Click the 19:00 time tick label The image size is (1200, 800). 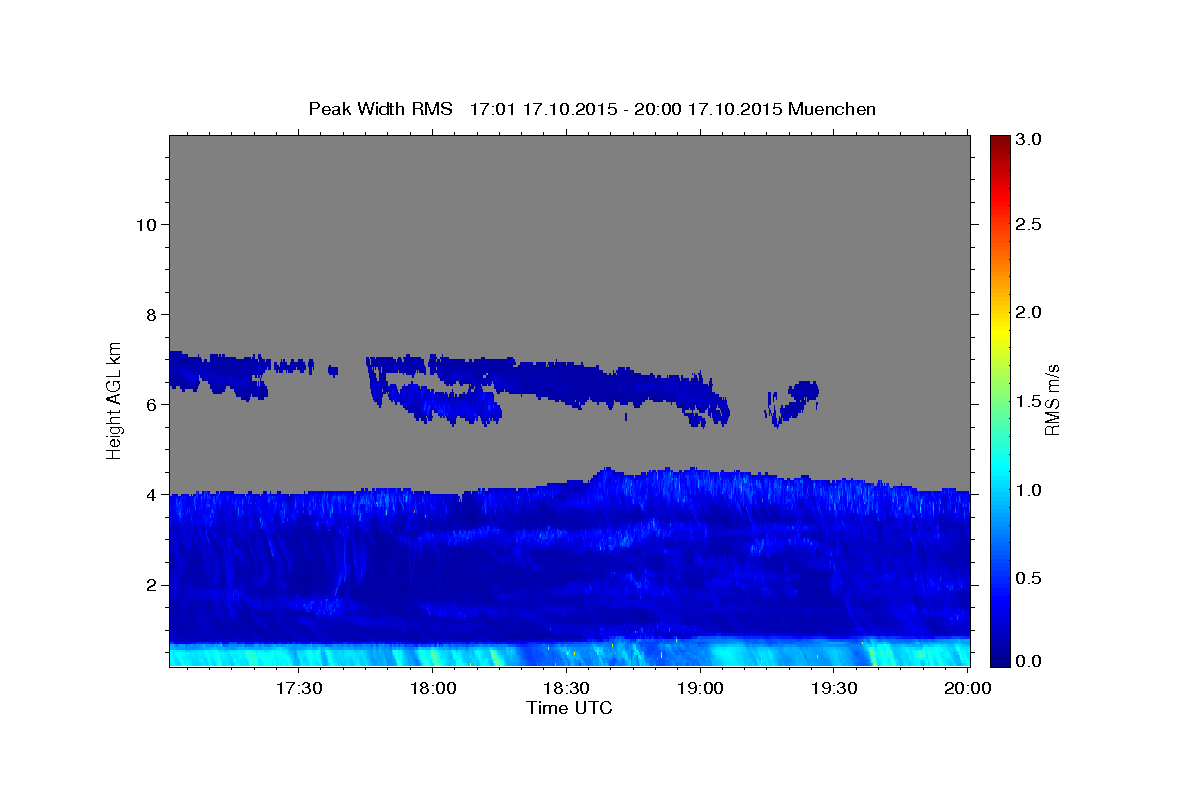point(700,689)
